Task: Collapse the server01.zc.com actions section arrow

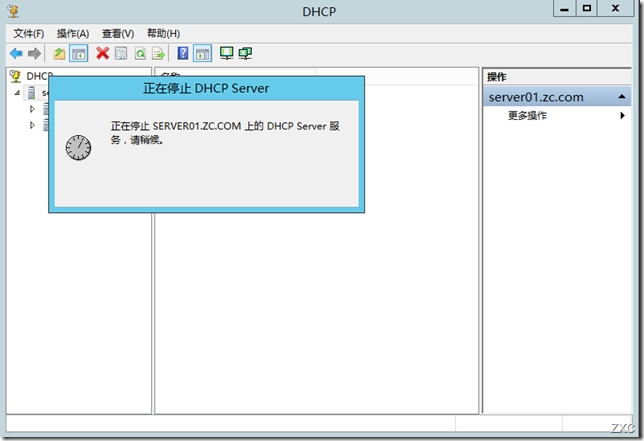Action: [622, 97]
